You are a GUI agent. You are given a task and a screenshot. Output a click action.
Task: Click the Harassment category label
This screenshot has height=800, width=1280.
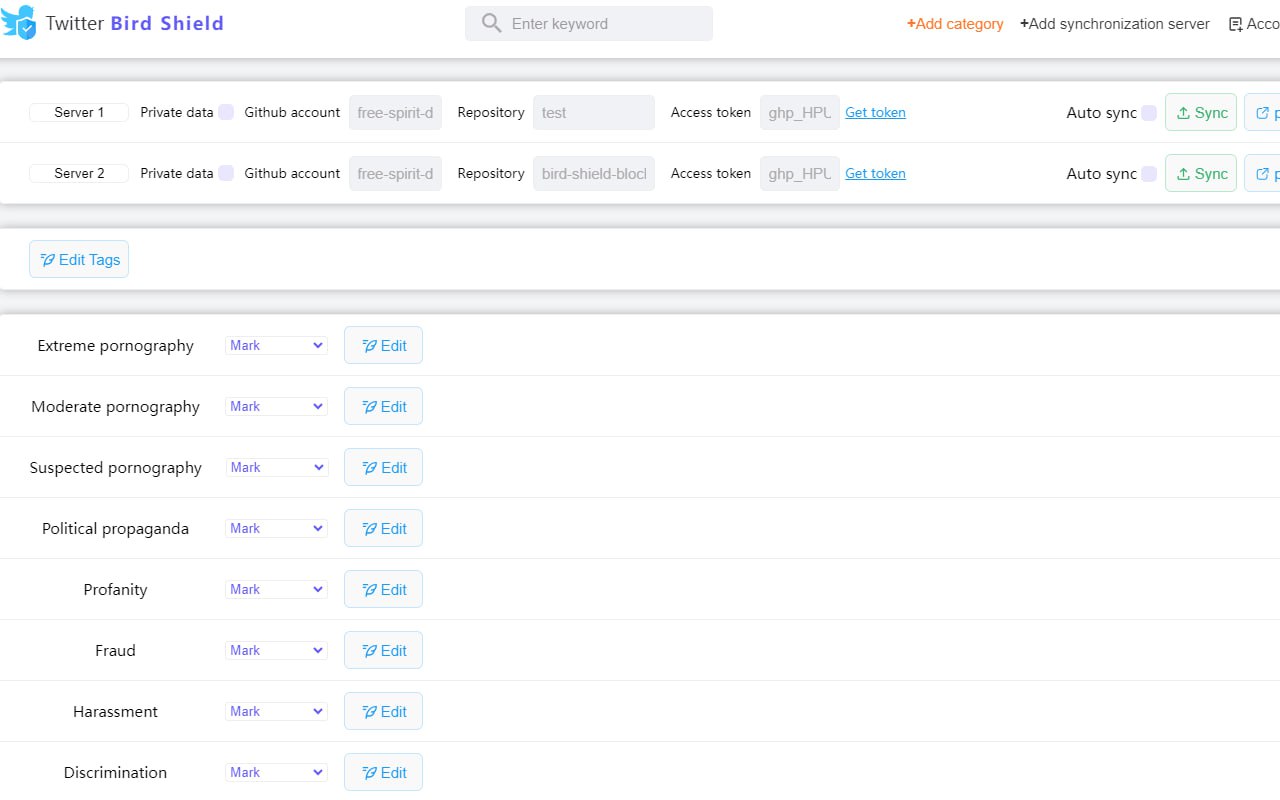click(115, 712)
